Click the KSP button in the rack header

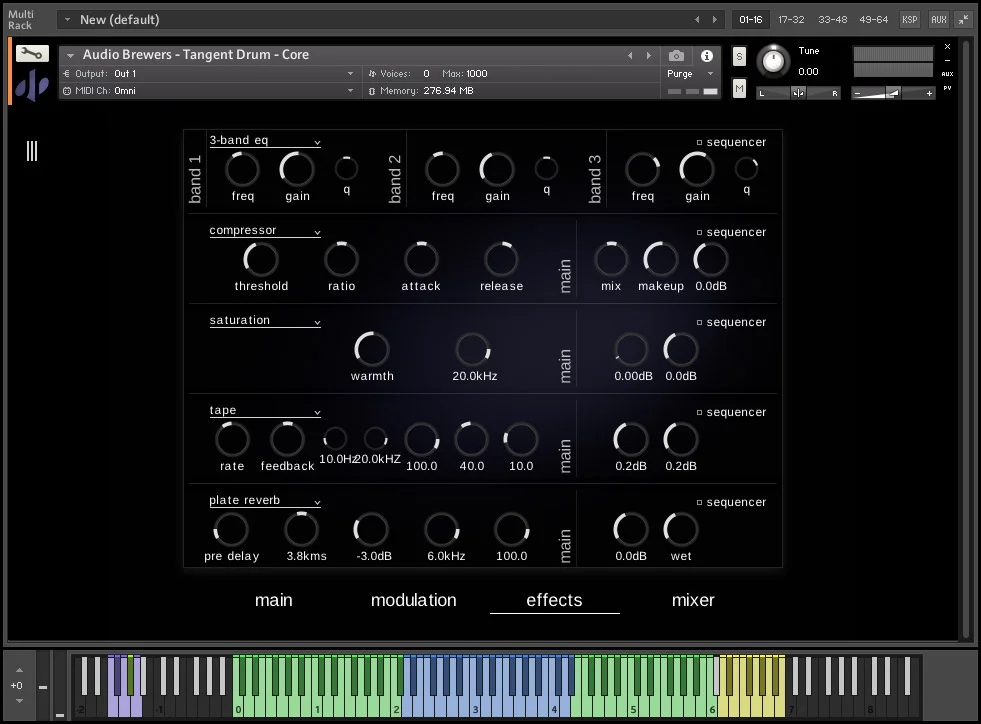(x=909, y=19)
